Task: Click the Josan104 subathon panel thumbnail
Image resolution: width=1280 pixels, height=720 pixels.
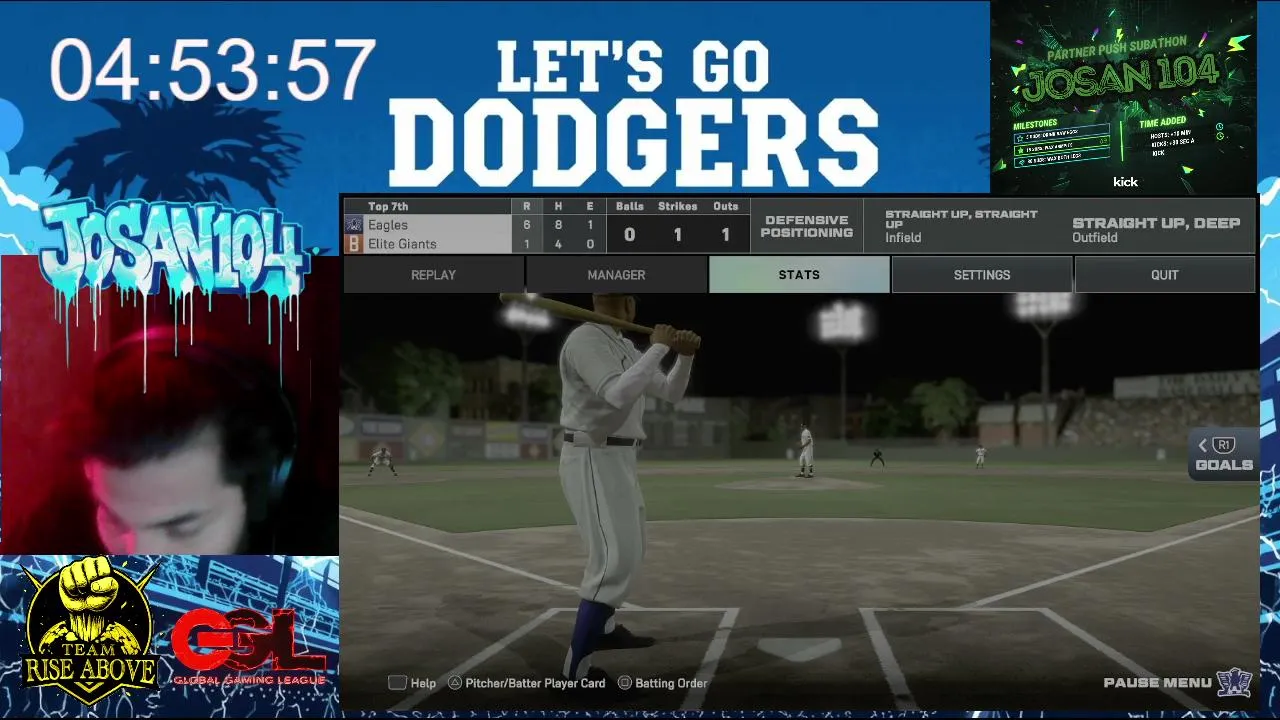Action: pyautogui.click(x=1123, y=97)
